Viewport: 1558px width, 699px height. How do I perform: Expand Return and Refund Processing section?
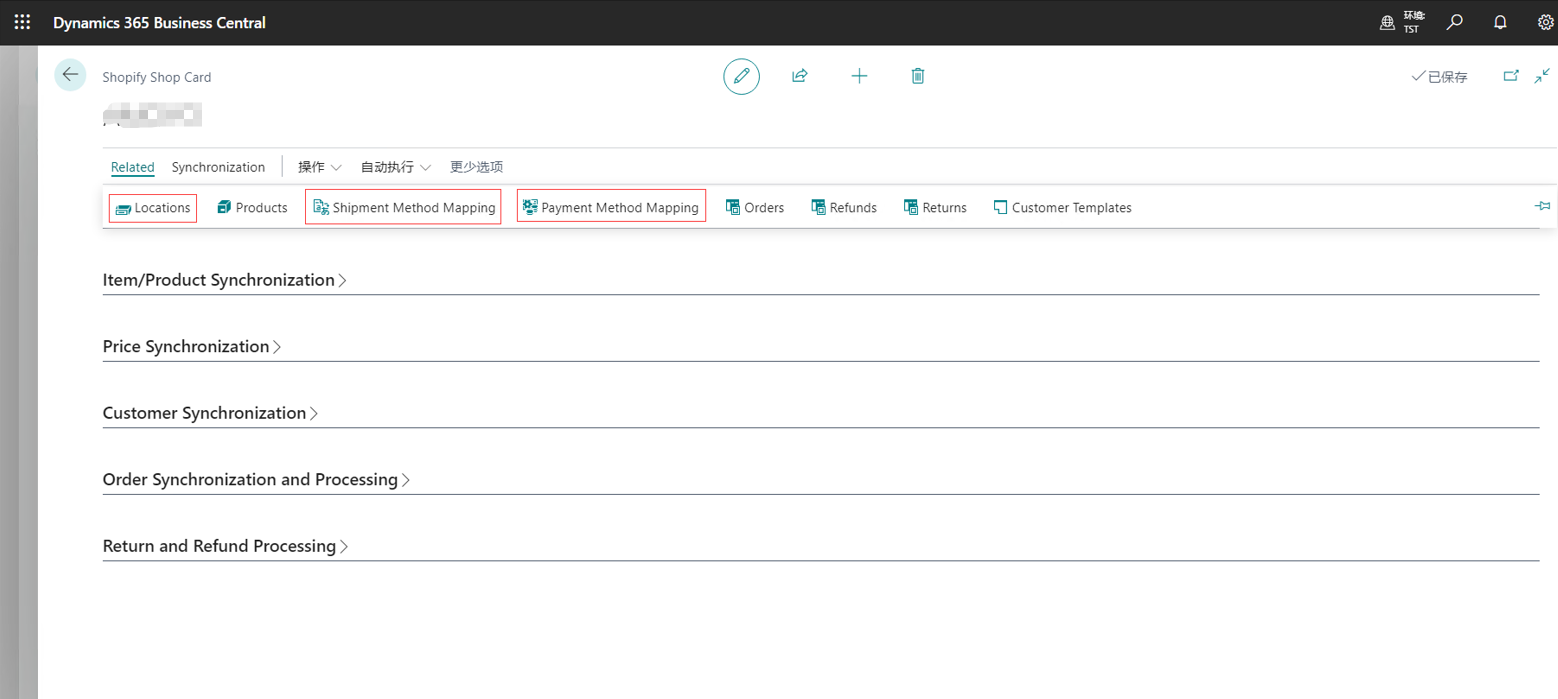pos(226,546)
